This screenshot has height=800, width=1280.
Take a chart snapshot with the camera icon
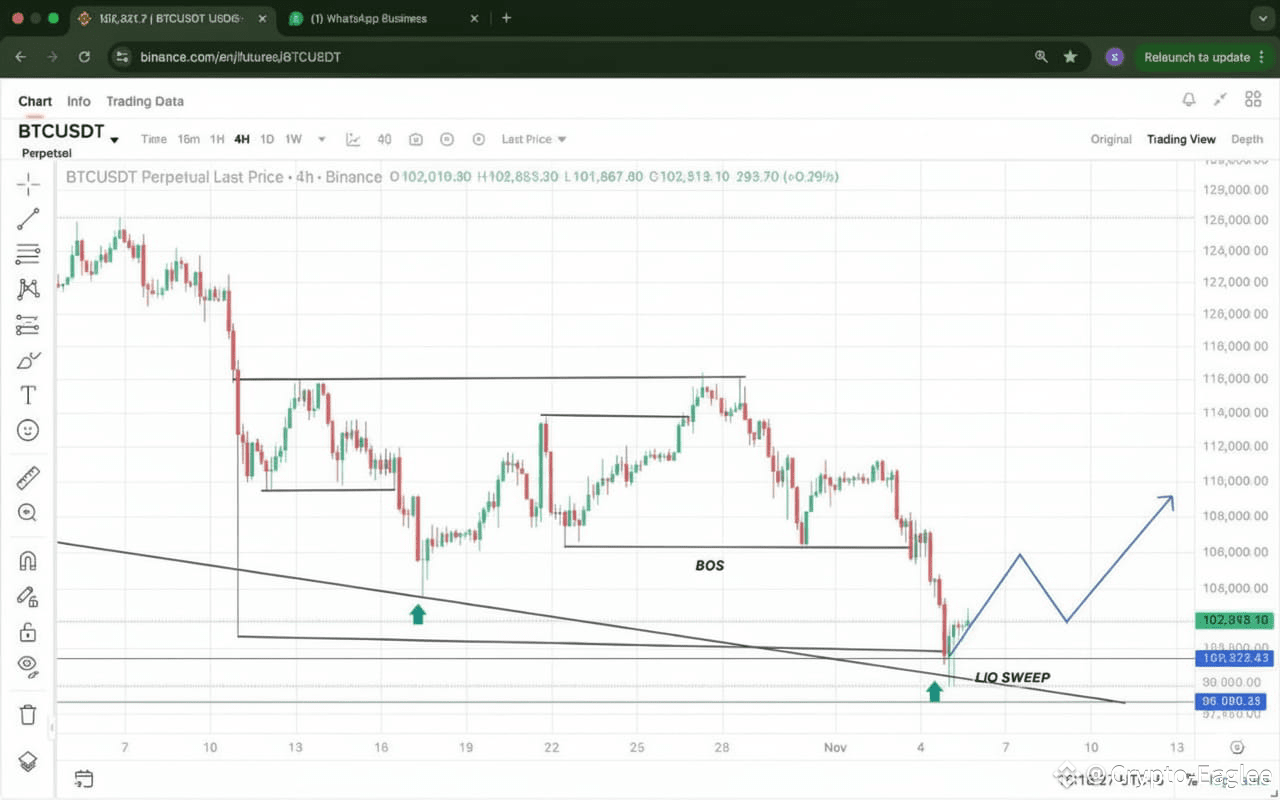click(x=416, y=140)
